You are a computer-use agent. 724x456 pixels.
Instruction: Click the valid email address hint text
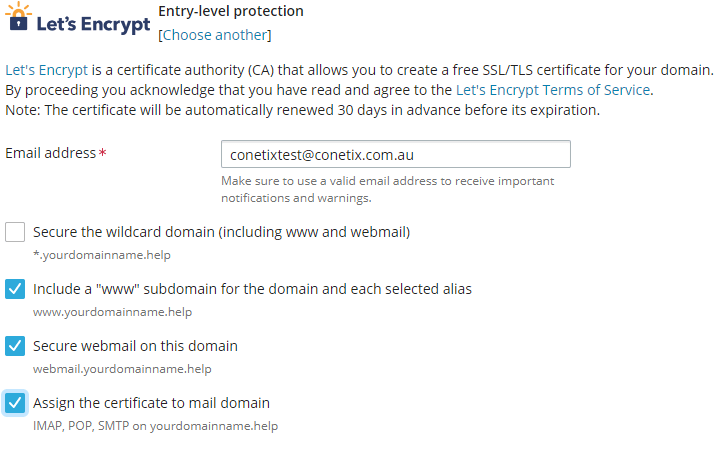pos(388,189)
